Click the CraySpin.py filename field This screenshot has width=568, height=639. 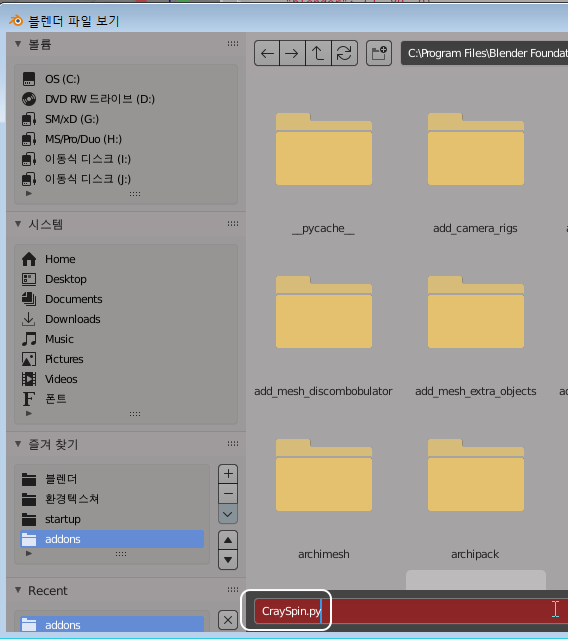click(x=411, y=610)
